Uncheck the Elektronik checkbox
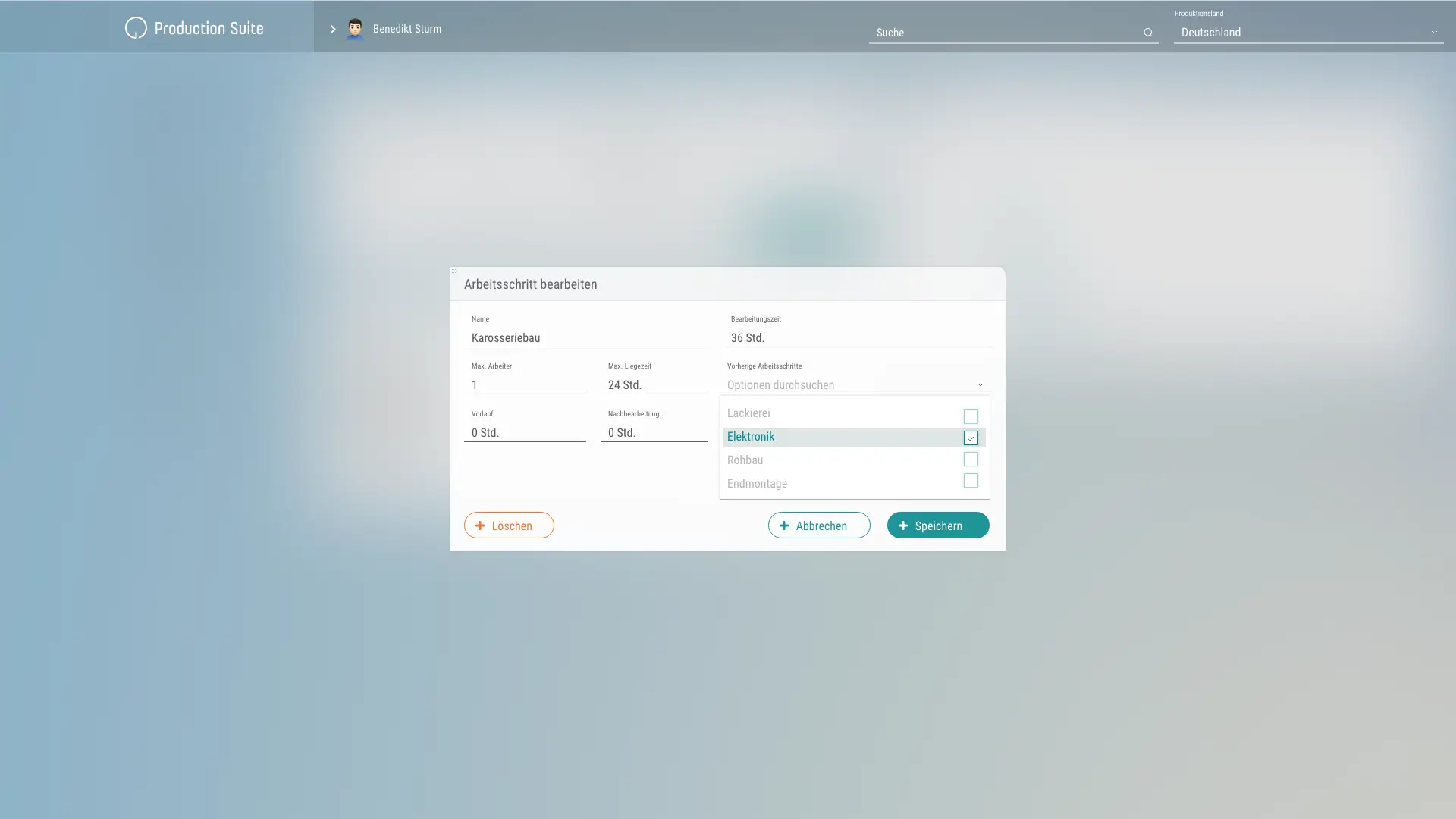The image size is (1456, 819). point(970,438)
